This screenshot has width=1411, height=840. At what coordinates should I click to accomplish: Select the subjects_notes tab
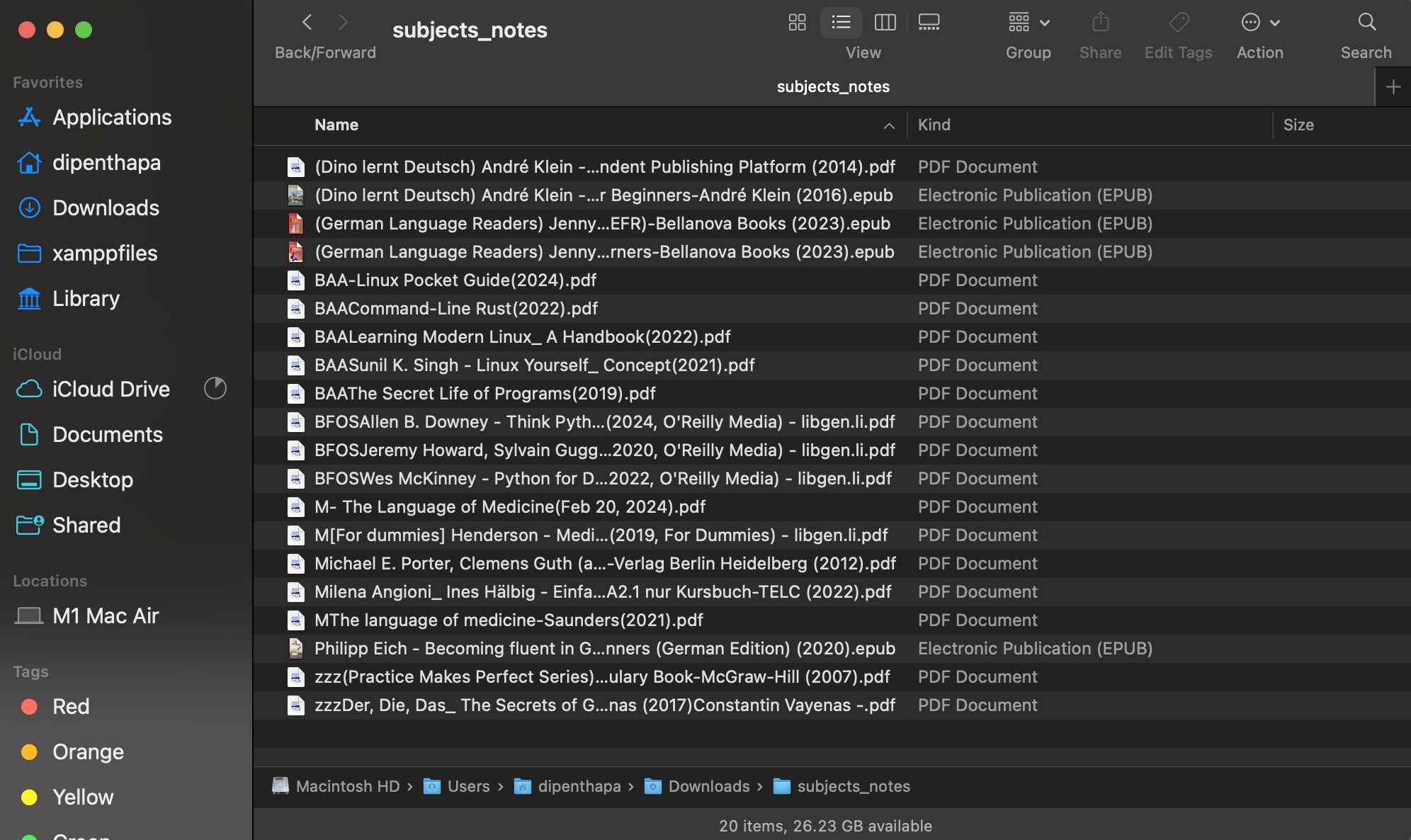833,86
